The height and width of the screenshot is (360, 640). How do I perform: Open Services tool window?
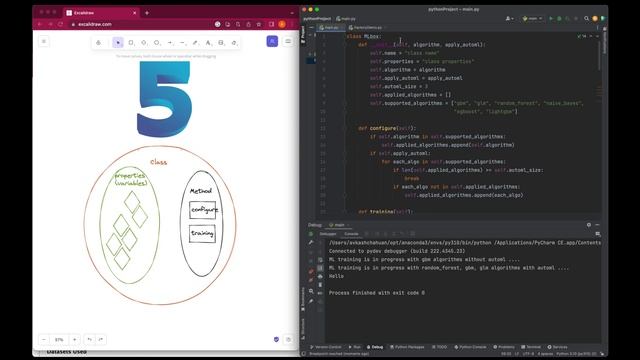coord(558,347)
